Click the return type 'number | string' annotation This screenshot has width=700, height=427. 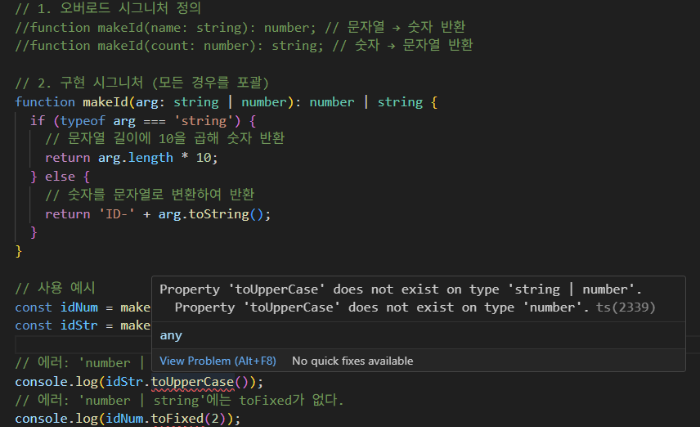pos(366,102)
